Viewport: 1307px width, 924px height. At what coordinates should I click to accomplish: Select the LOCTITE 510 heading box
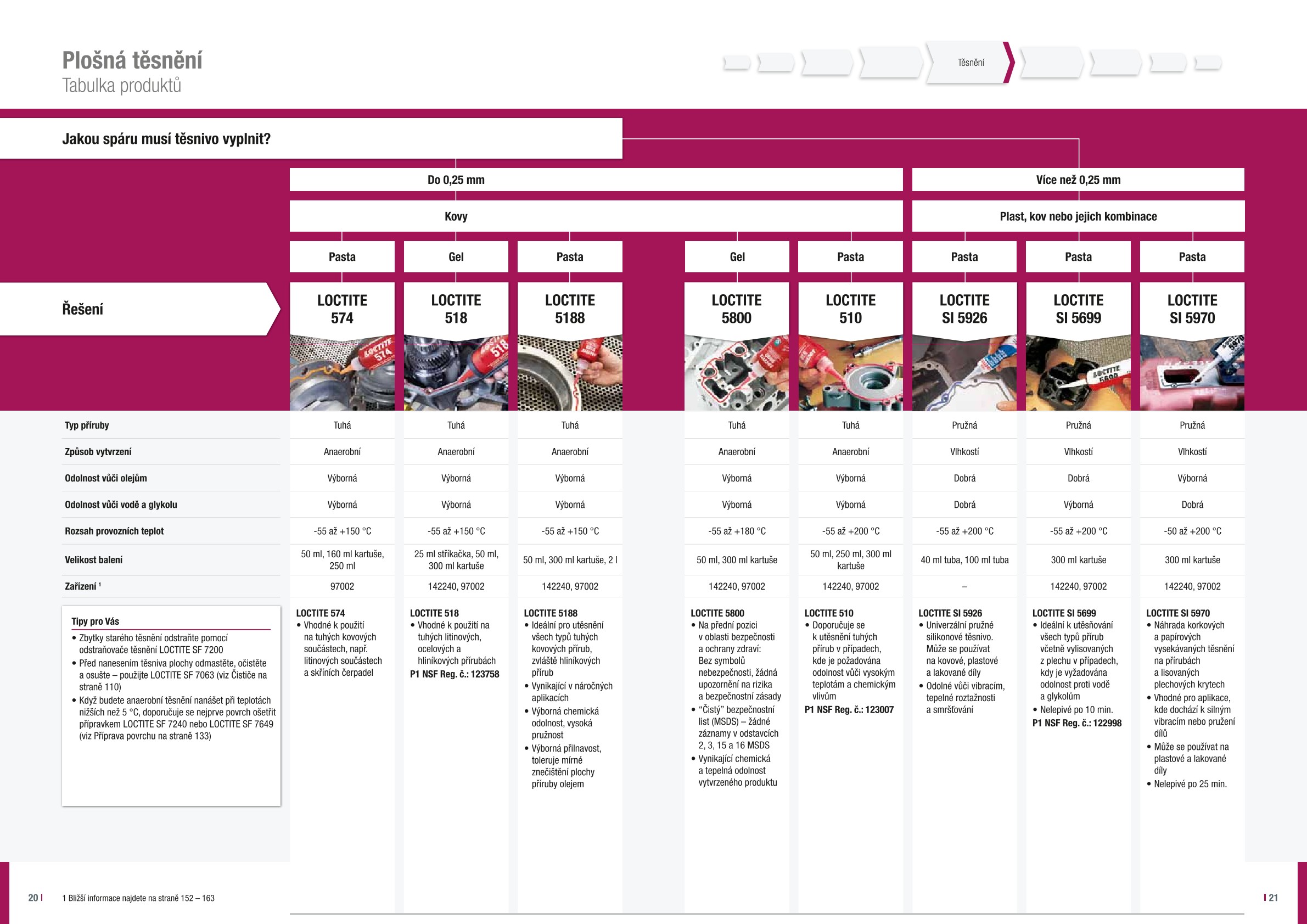coord(850,309)
